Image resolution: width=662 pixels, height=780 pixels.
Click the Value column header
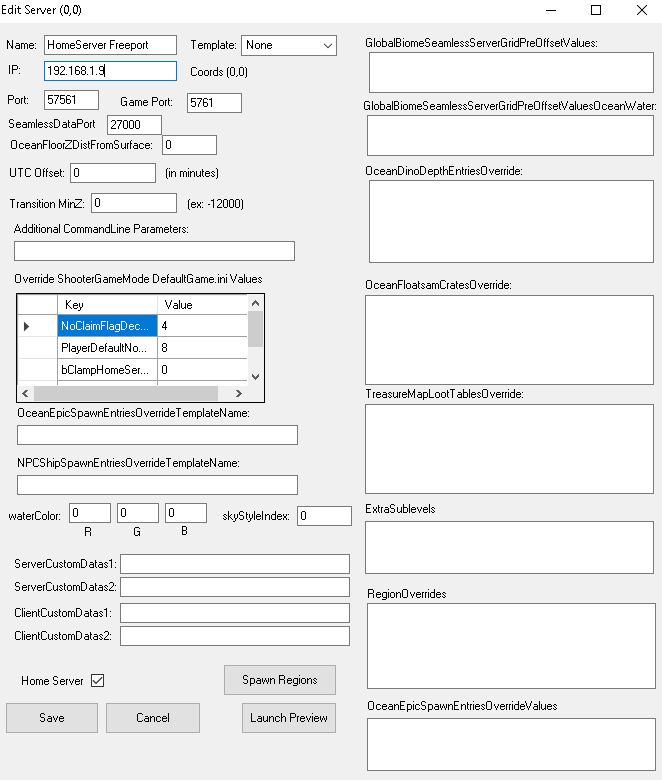pos(202,304)
